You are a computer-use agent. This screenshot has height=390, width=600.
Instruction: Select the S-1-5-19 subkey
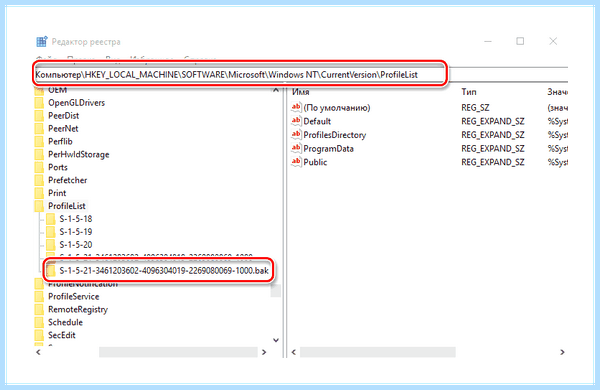tap(76, 232)
